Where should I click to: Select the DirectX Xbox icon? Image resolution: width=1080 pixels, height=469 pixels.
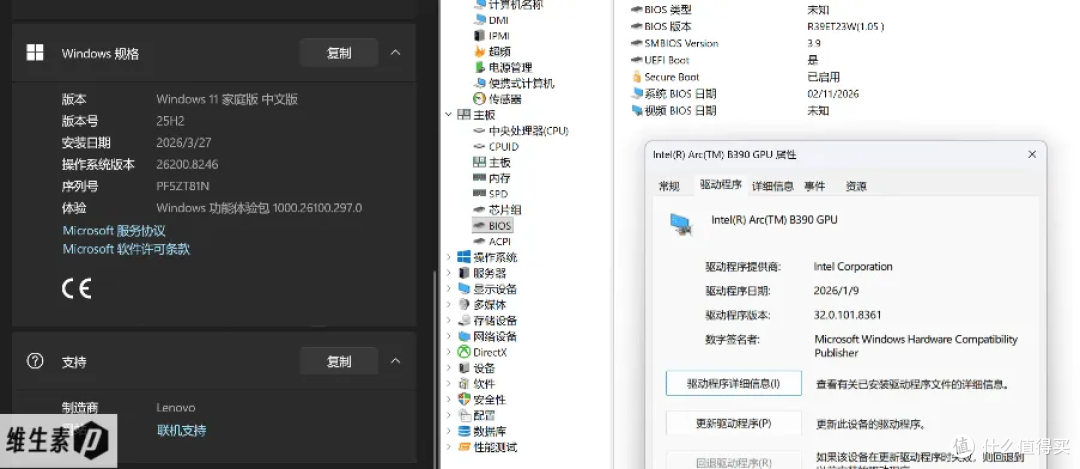464,352
